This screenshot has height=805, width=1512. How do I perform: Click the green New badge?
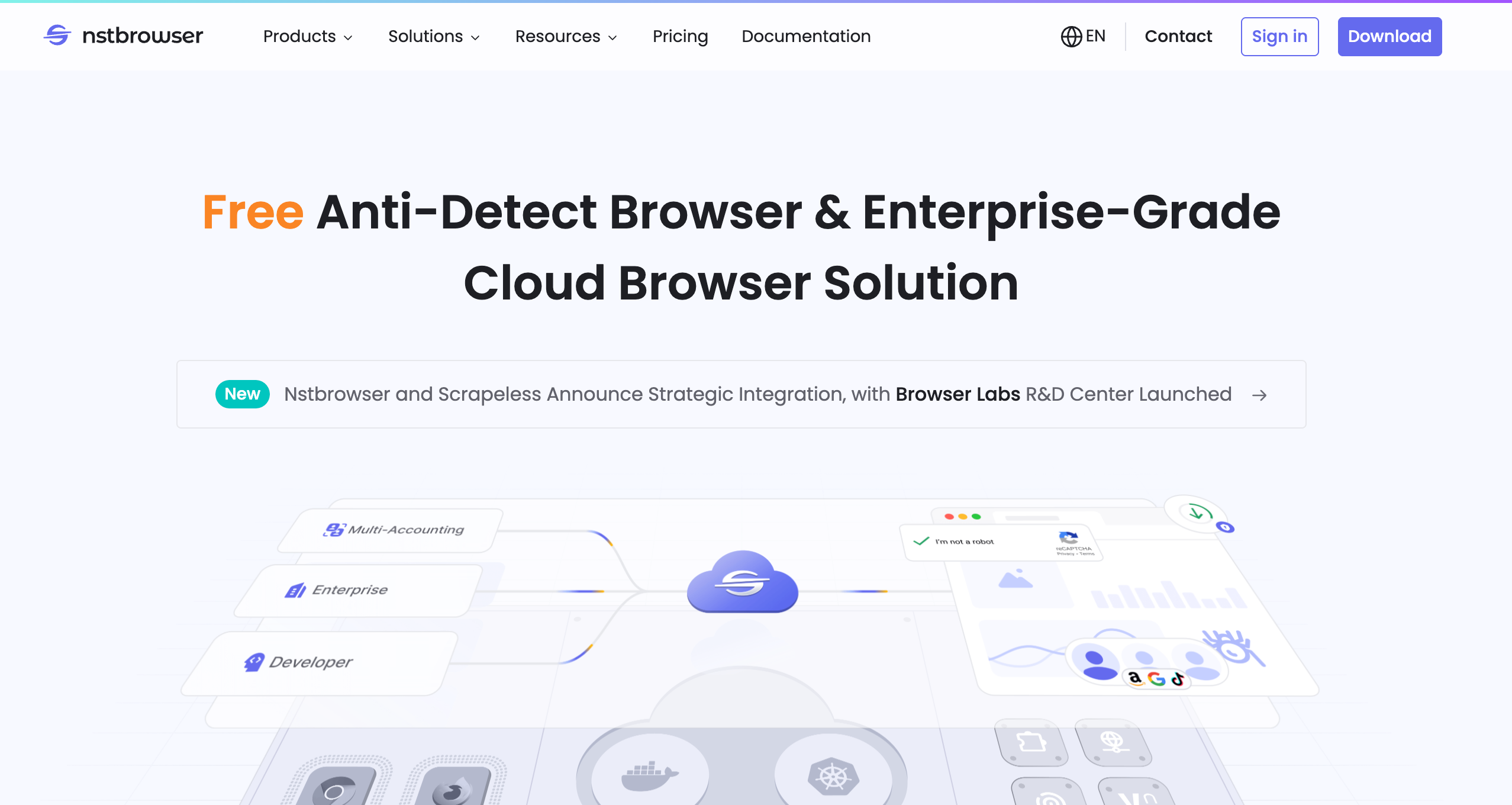(242, 394)
